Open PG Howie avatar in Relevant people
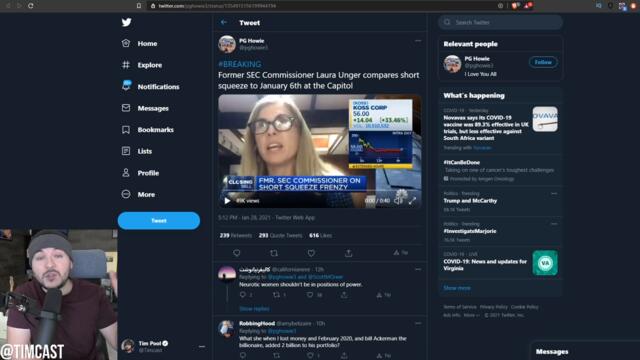Image resolution: width=640 pixels, height=360 pixels. click(452, 64)
